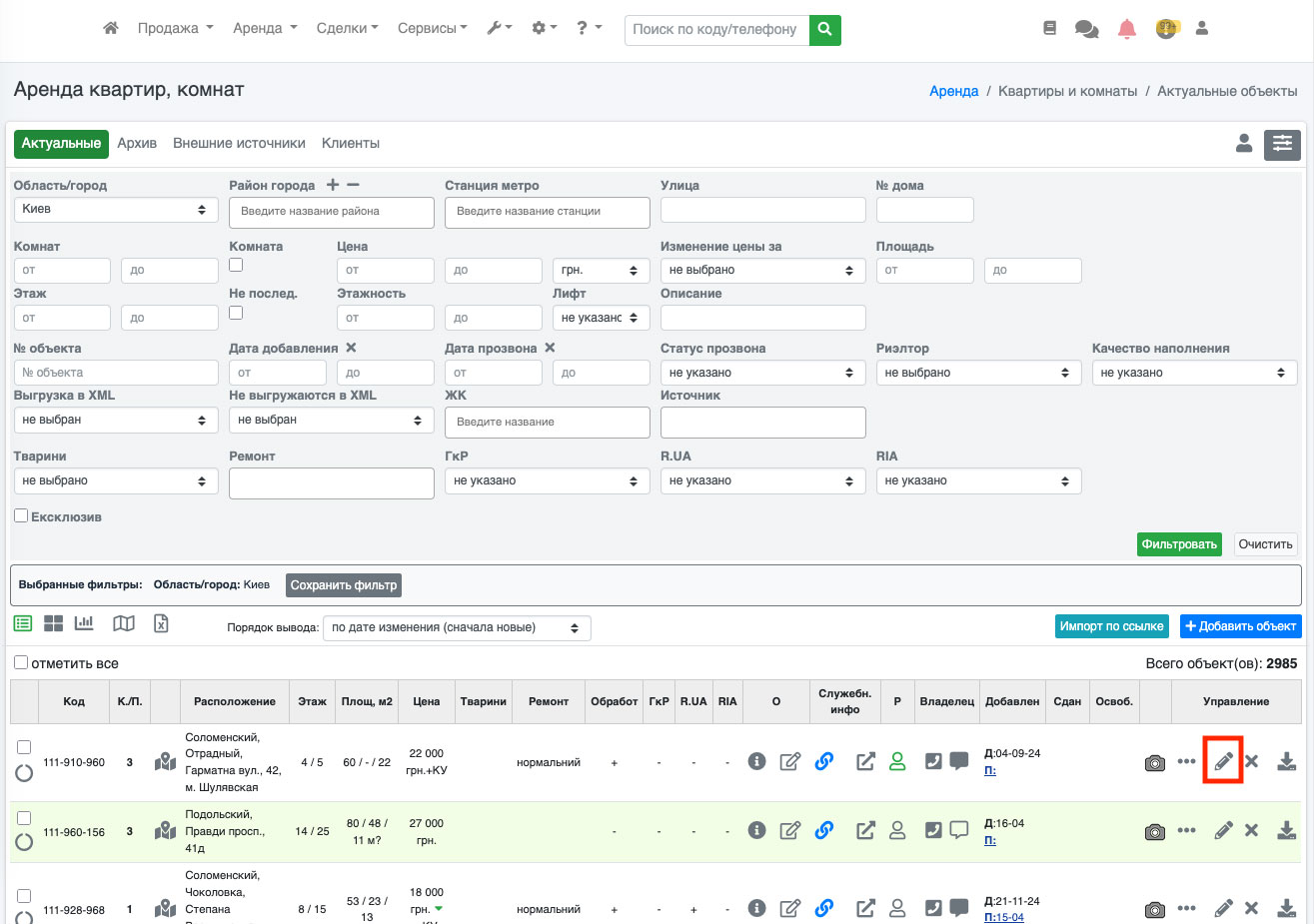Open the Область/город dropdown showing Киев
Image resolution: width=1314 pixels, height=924 pixels.
pyautogui.click(x=115, y=210)
